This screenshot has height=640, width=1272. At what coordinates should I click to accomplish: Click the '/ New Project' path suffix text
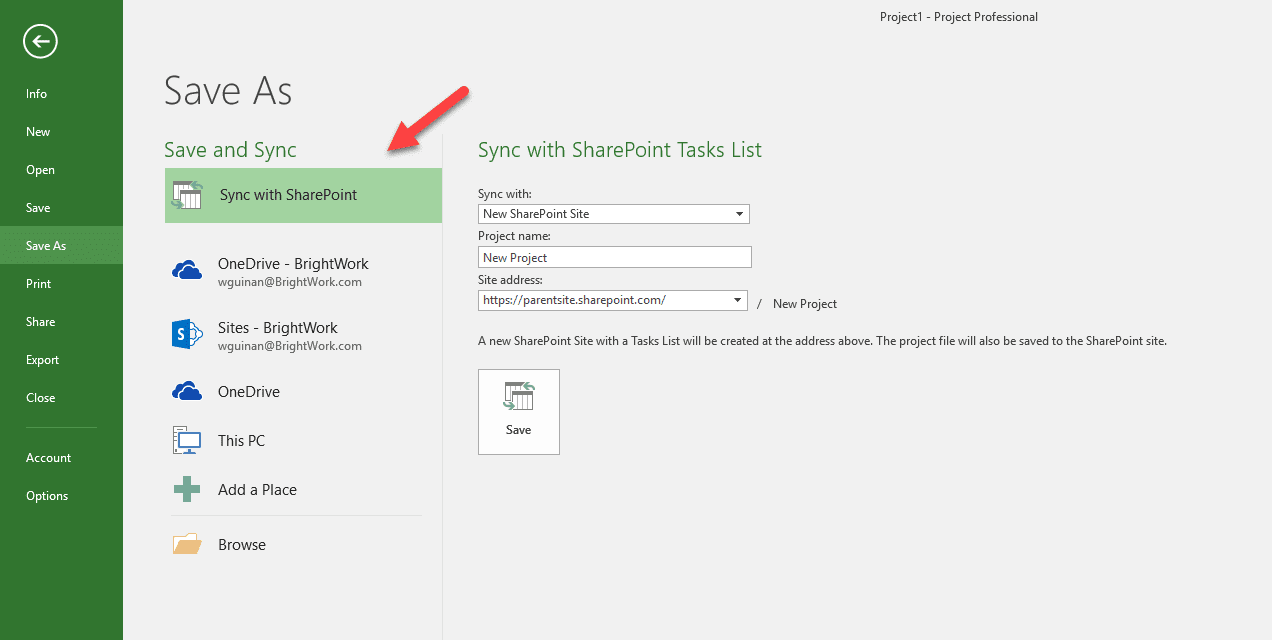pos(797,304)
